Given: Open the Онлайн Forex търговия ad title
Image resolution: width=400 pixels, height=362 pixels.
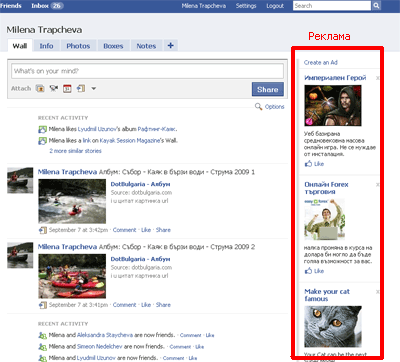Looking at the screenshot, I should [326, 188].
